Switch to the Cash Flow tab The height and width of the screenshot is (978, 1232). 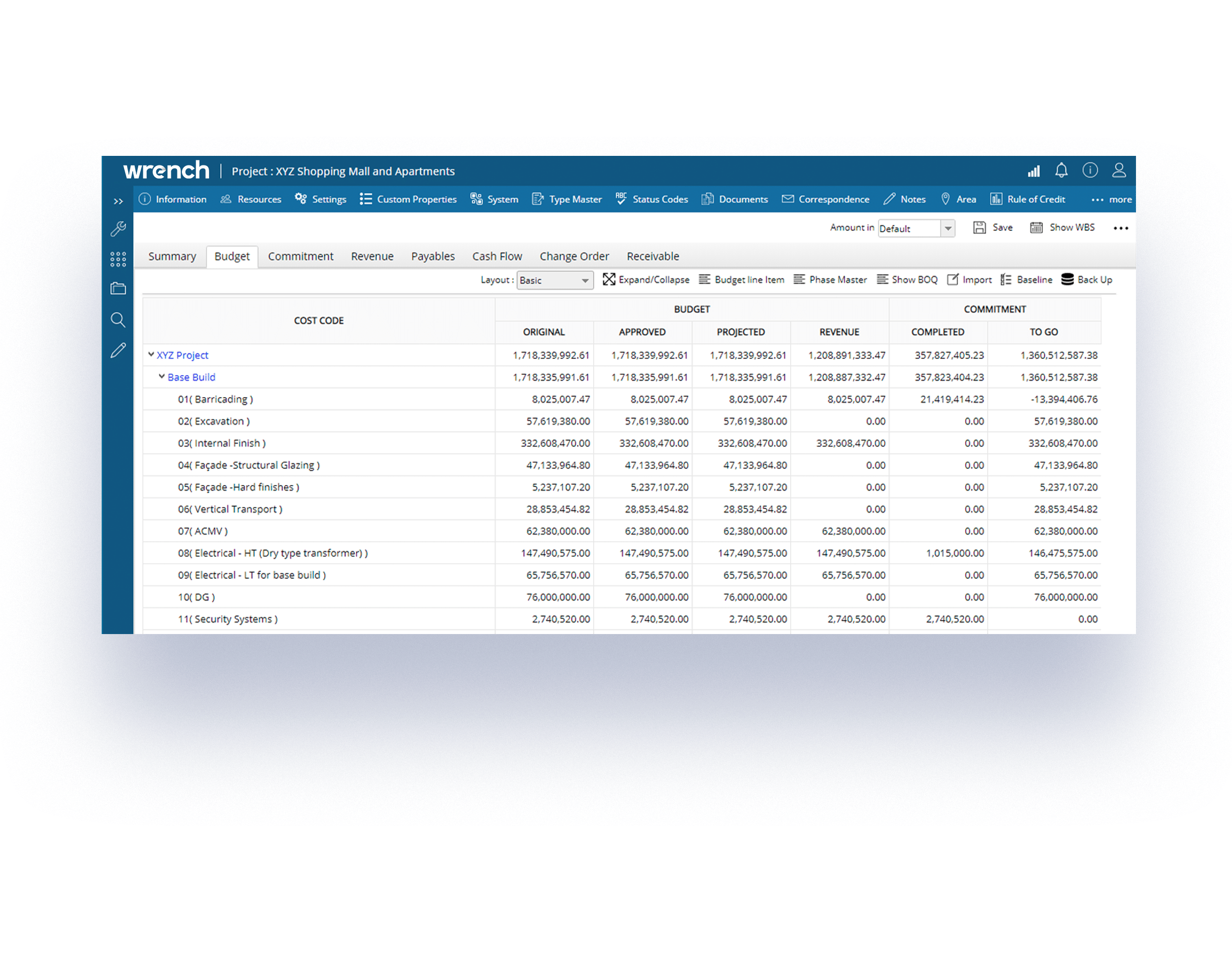497,256
